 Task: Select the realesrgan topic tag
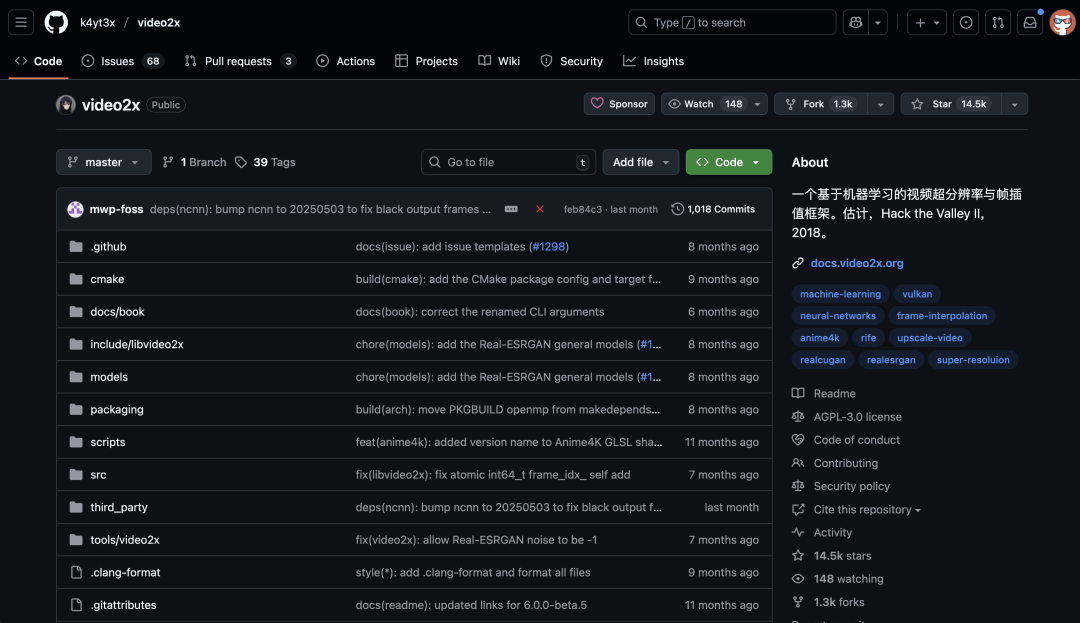pos(891,360)
